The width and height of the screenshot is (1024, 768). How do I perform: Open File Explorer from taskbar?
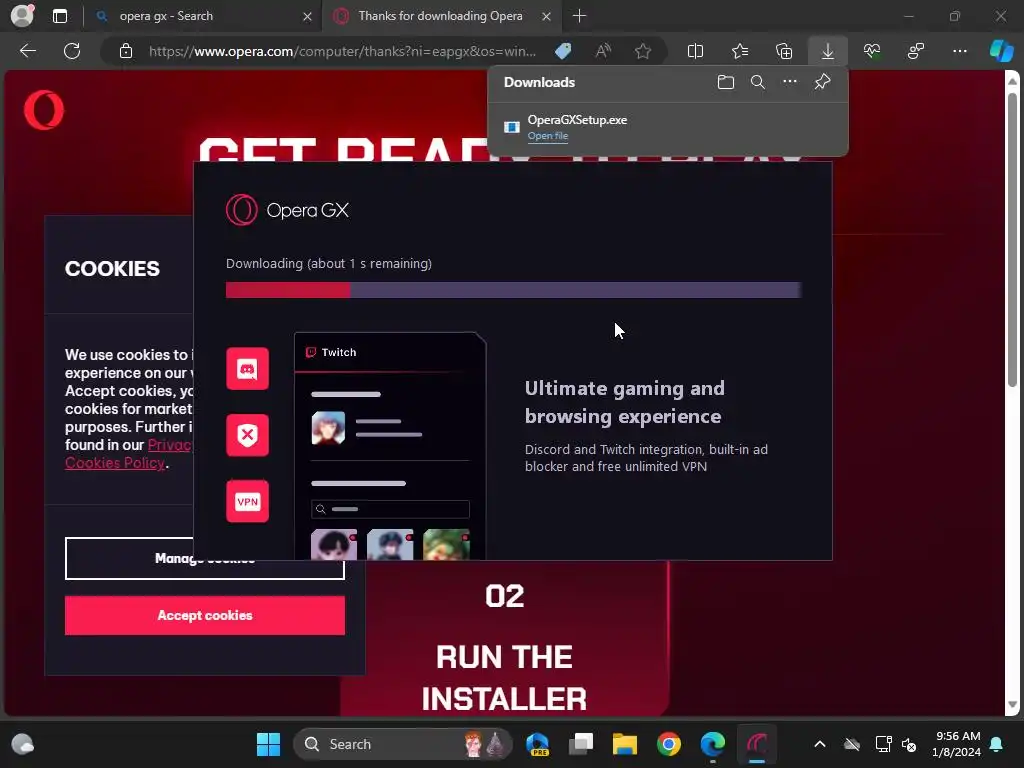[x=624, y=744]
